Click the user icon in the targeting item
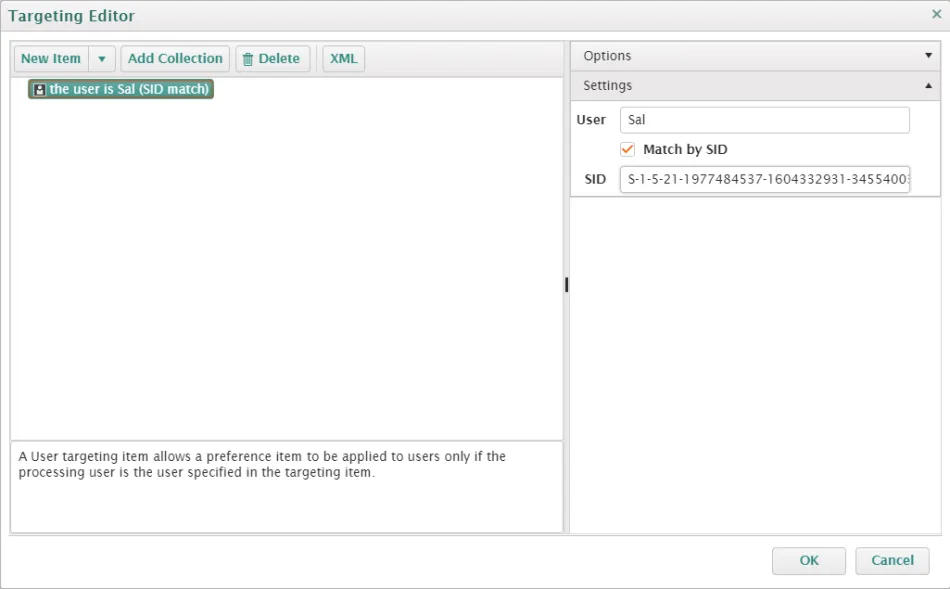950x589 pixels. coord(39,90)
